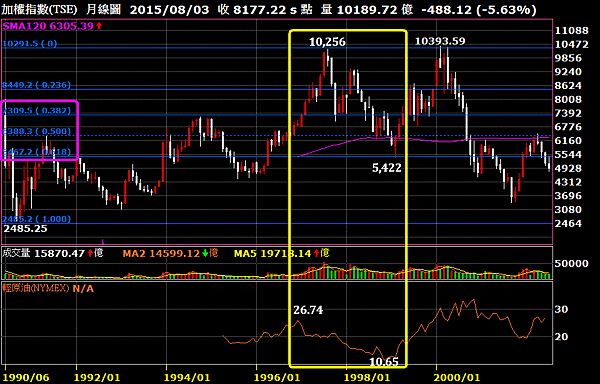Screen dimensions: 600x384
Task: Click price axis value 5544
Action: pos(568,155)
